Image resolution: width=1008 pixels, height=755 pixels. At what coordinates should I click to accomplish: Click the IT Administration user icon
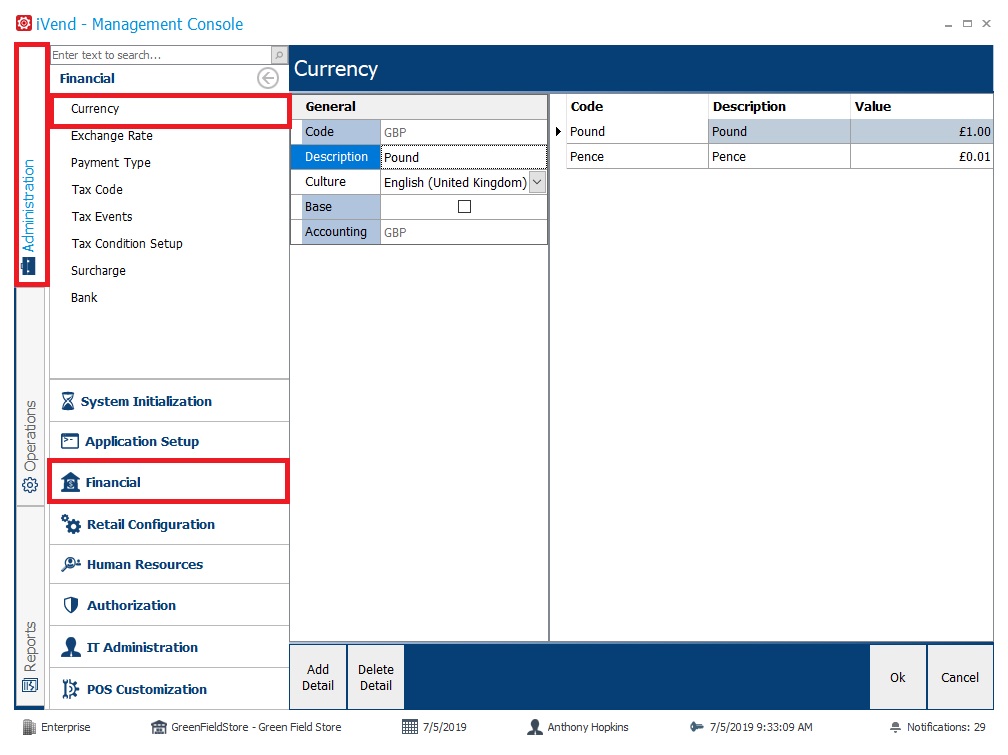[x=71, y=646]
